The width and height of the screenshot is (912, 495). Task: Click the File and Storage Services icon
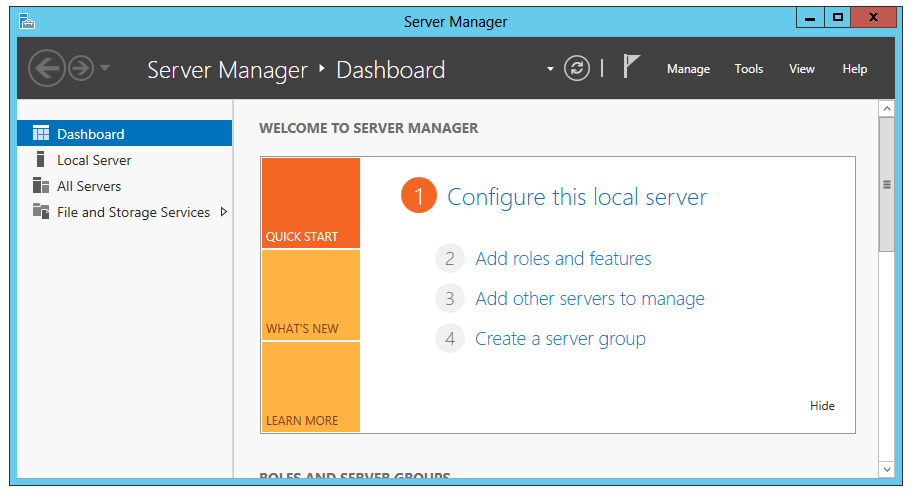click(x=41, y=212)
